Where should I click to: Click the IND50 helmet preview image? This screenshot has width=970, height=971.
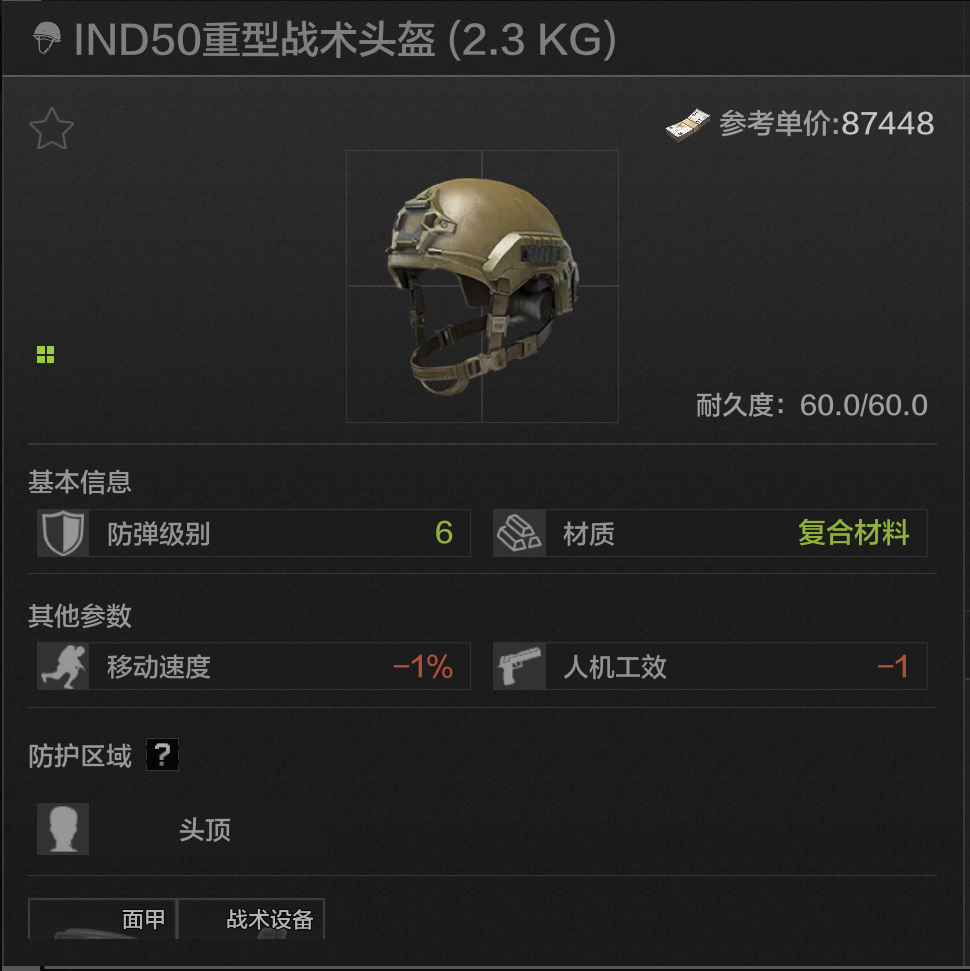click(x=482, y=286)
